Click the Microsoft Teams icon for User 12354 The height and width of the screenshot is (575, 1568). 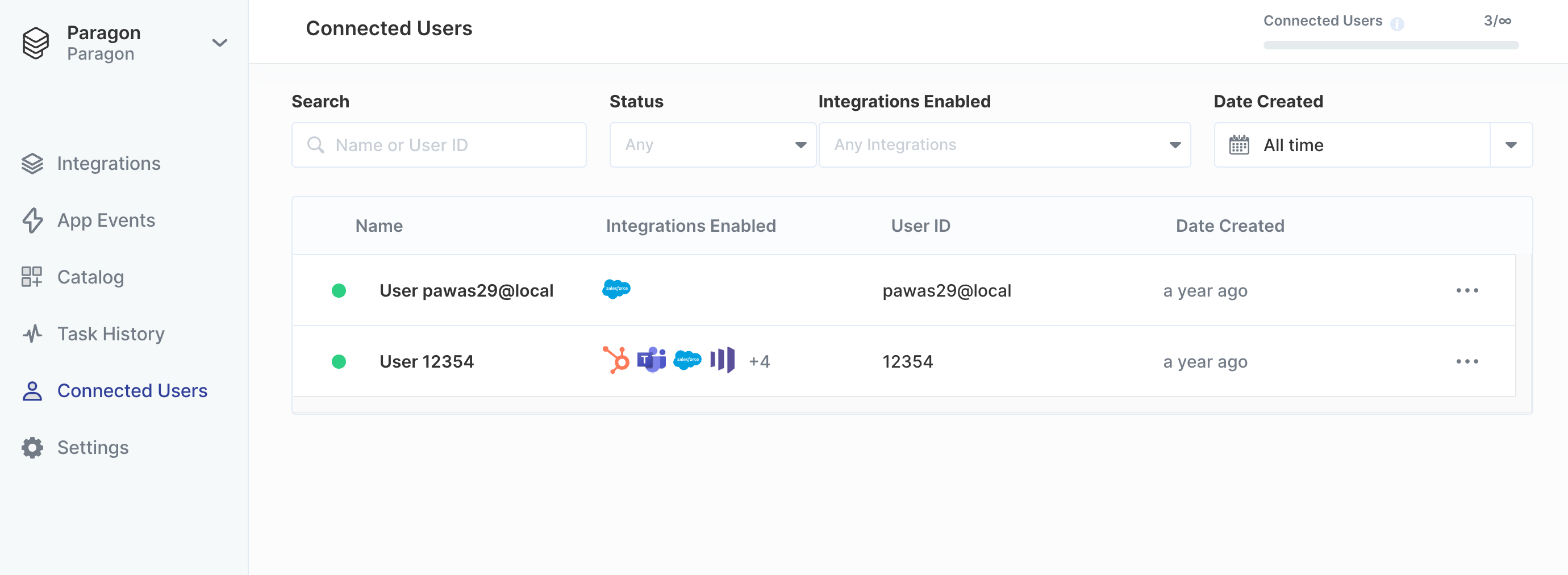coord(651,360)
